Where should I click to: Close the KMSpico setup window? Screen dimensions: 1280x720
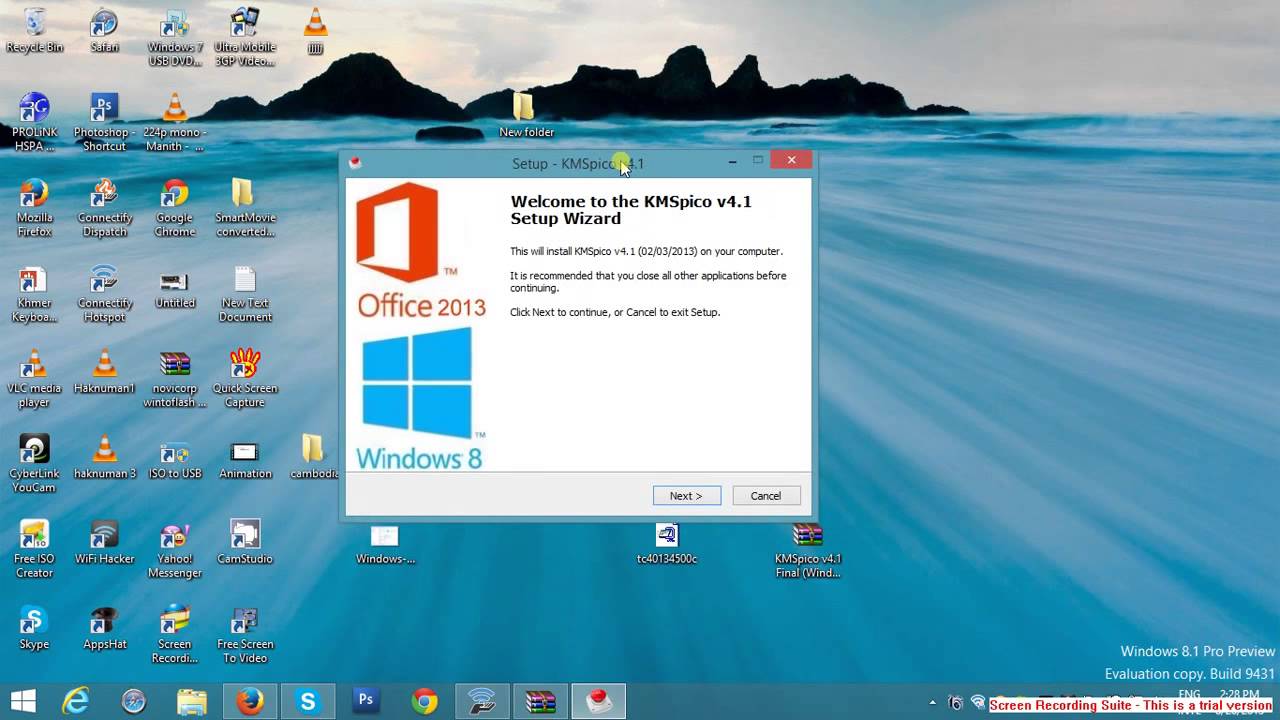(791, 160)
